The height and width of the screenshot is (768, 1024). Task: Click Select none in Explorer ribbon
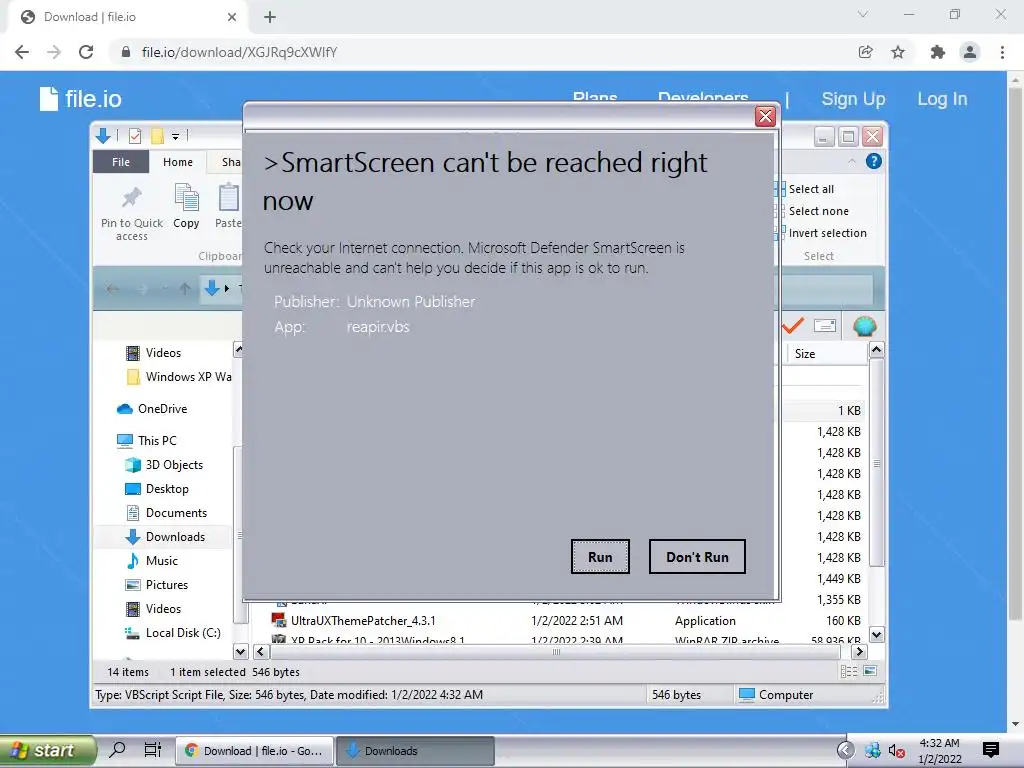click(812, 211)
